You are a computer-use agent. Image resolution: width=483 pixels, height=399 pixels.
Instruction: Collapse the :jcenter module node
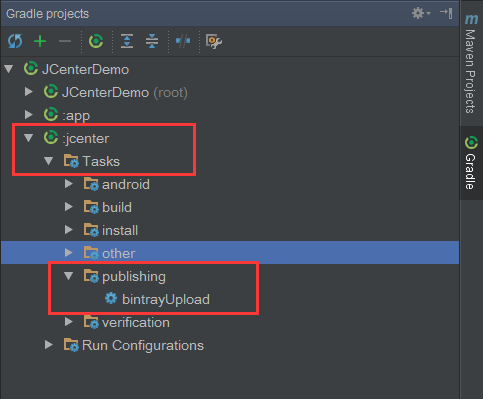click(29, 138)
